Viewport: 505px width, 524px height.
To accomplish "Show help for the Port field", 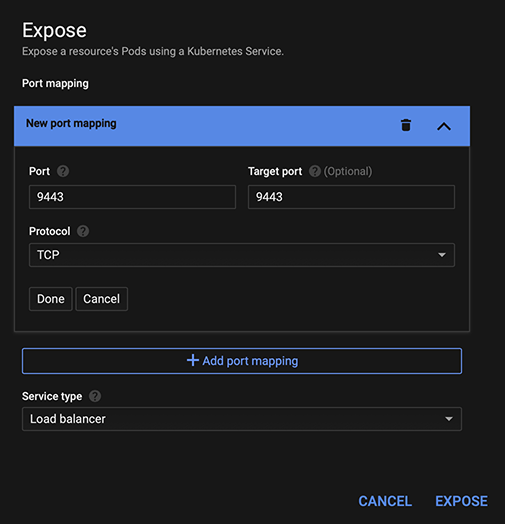I will click(x=63, y=171).
